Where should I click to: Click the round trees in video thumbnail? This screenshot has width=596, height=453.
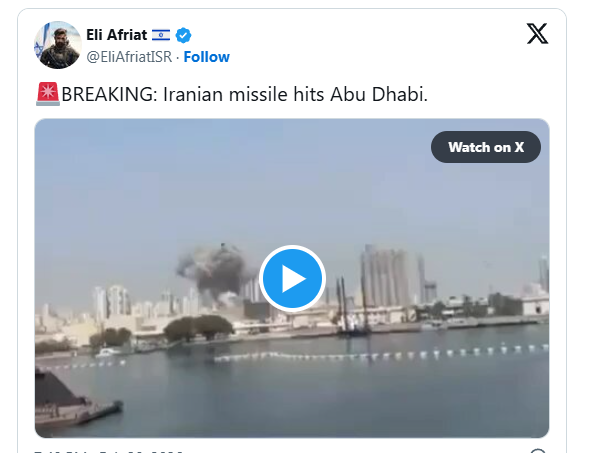pyautogui.click(x=198, y=327)
